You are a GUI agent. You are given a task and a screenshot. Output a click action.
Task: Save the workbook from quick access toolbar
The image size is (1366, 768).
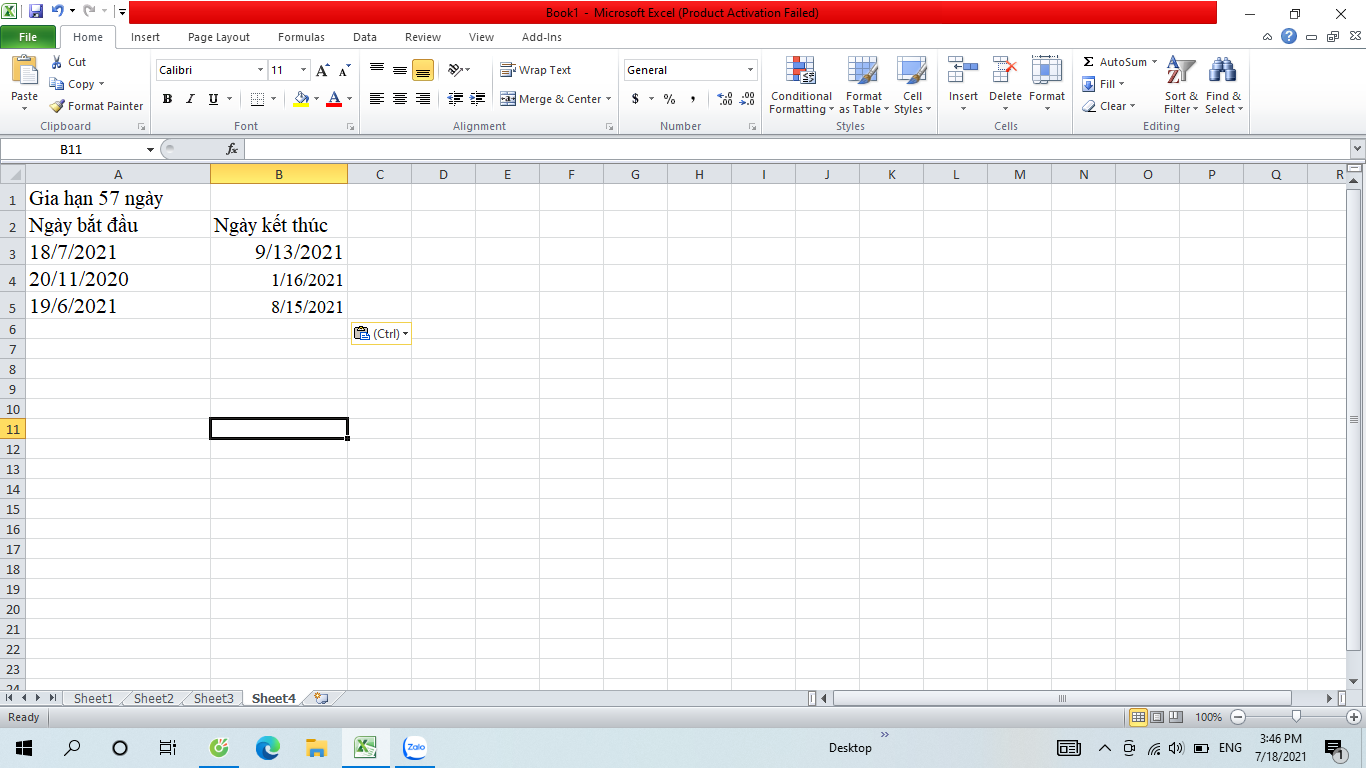coord(36,12)
